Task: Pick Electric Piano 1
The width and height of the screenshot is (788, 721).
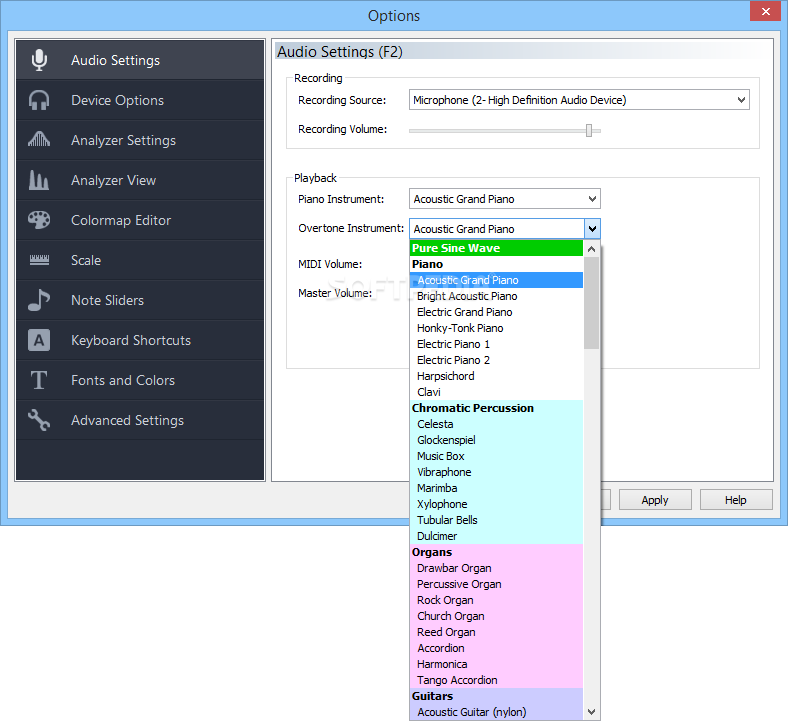Action: (497, 344)
